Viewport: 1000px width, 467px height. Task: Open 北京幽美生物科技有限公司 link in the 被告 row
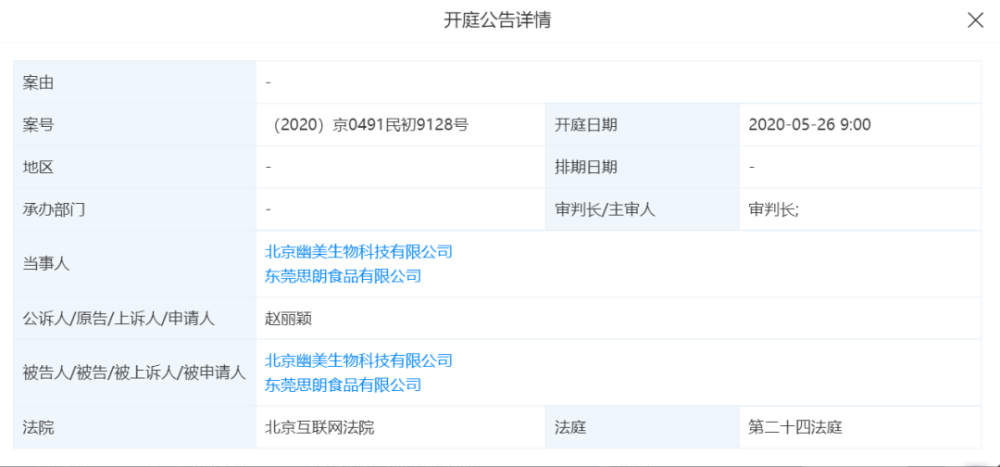point(359,360)
